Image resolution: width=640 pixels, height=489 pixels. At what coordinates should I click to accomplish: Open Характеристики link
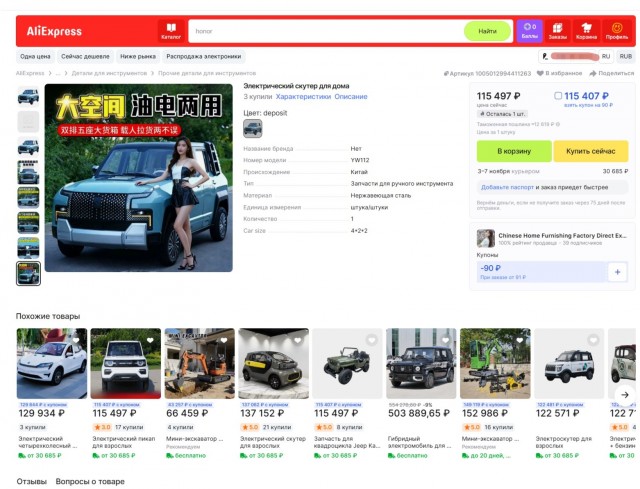click(303, 97)
